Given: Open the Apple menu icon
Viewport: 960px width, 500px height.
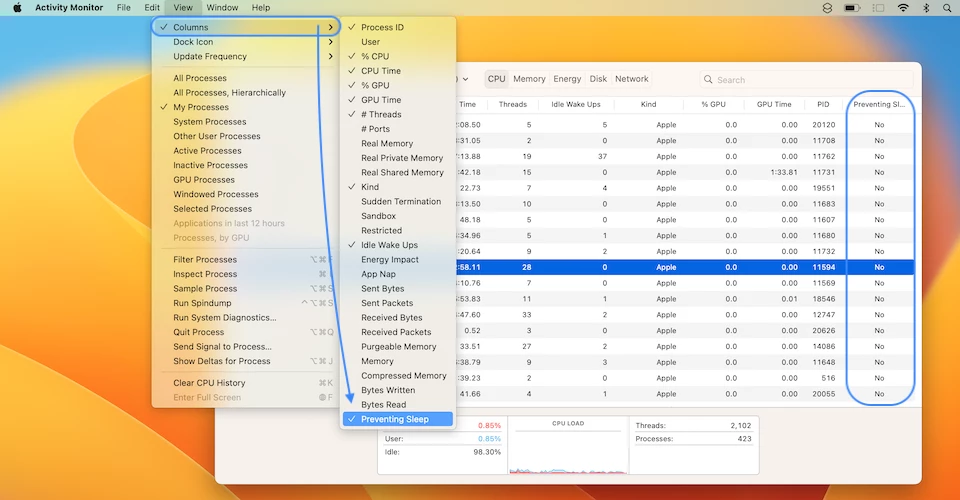Looking at the screenshot, I should 17,8.
